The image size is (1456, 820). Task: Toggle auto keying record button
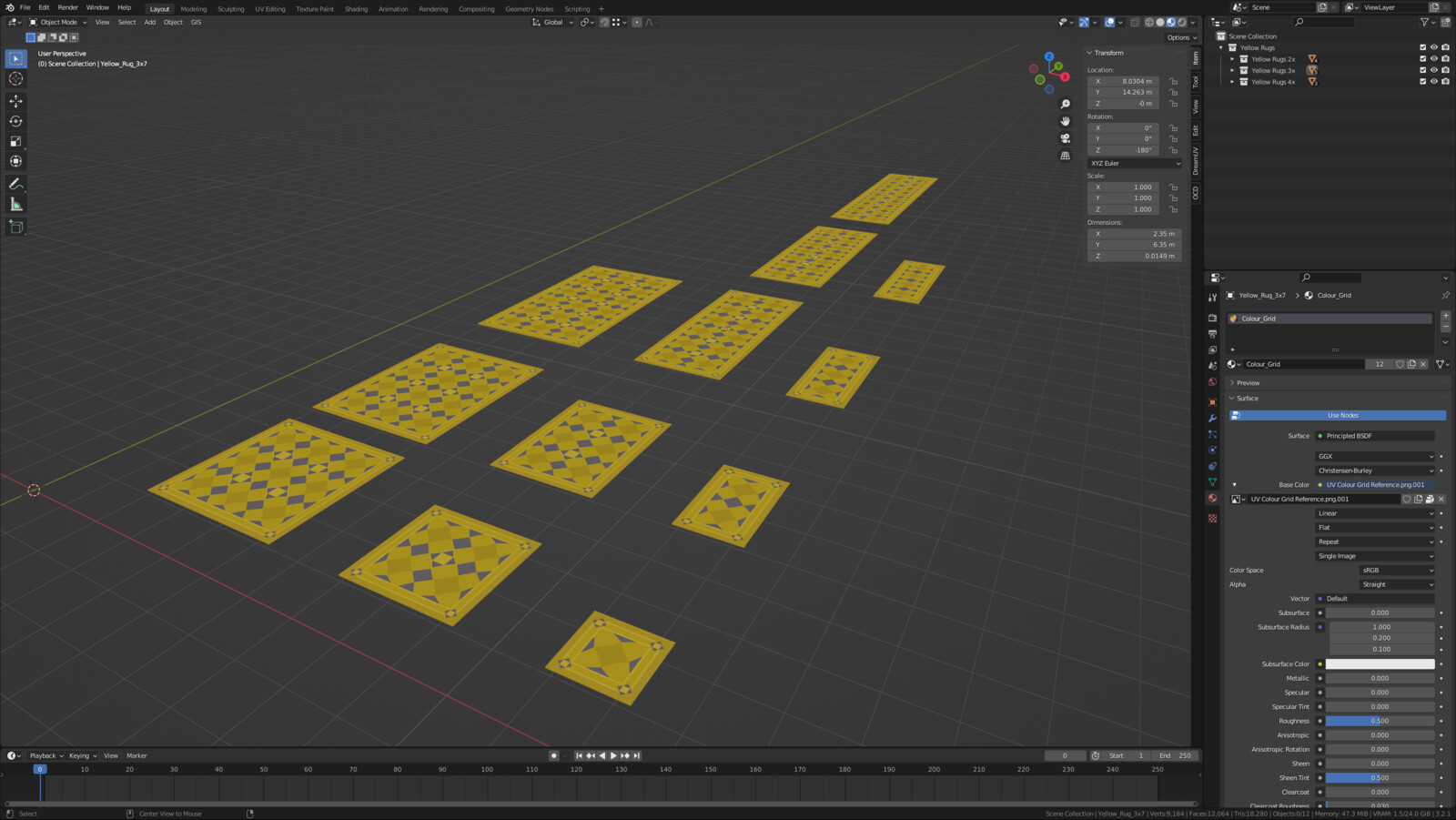pos(553,755)
